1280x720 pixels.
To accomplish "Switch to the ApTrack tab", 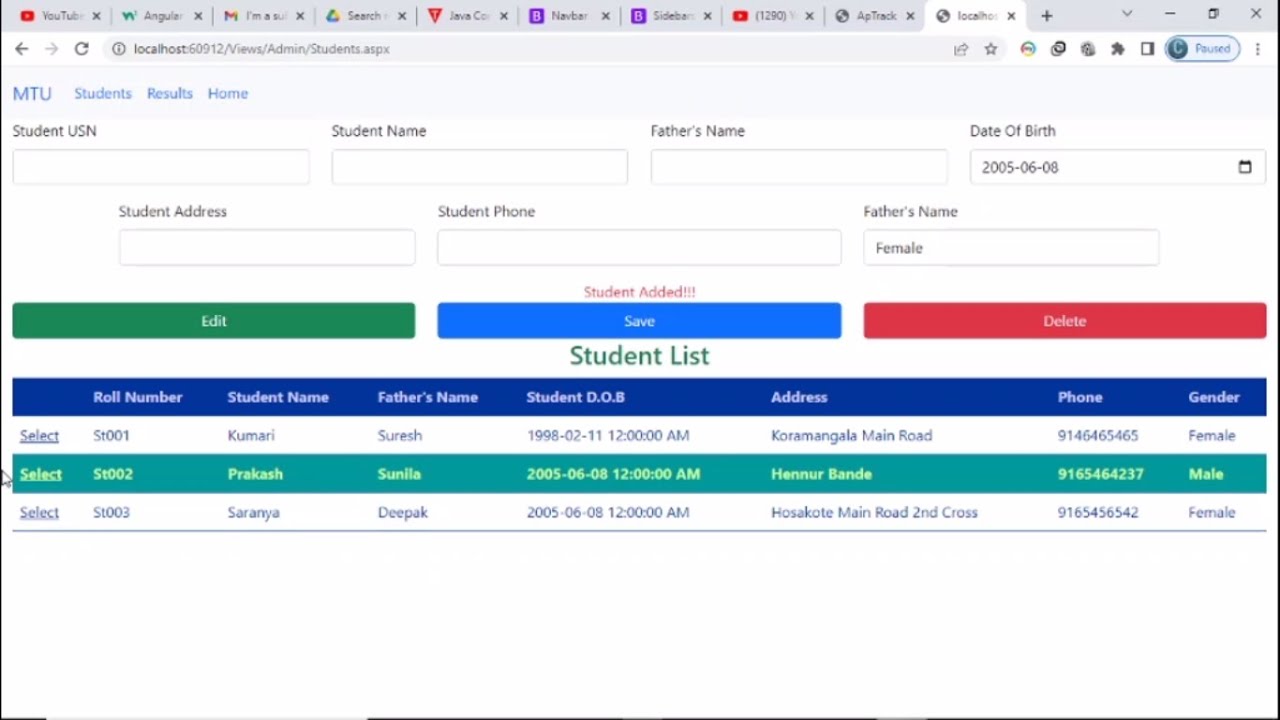I will point(875,16).
